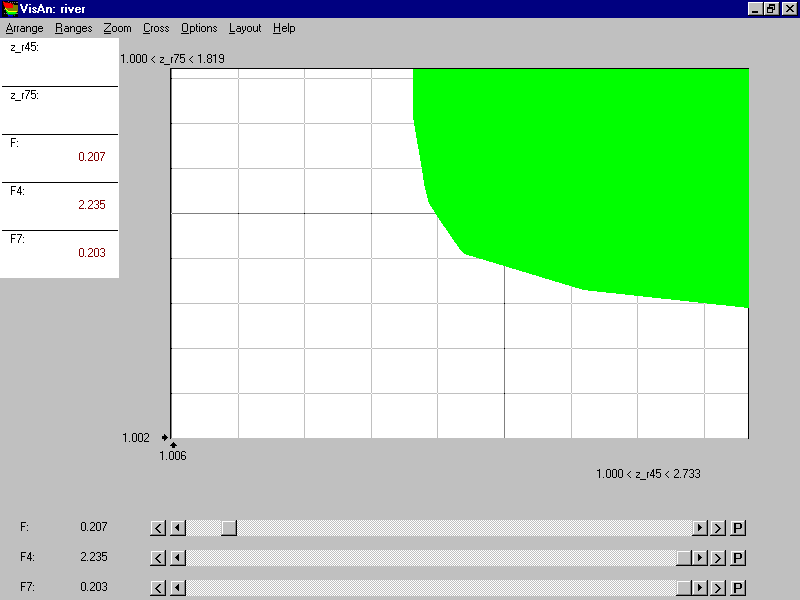Jump F slider to minimum with outlined left arrow
The height and width of the screenshot is (600, 800).
point(158,528)
